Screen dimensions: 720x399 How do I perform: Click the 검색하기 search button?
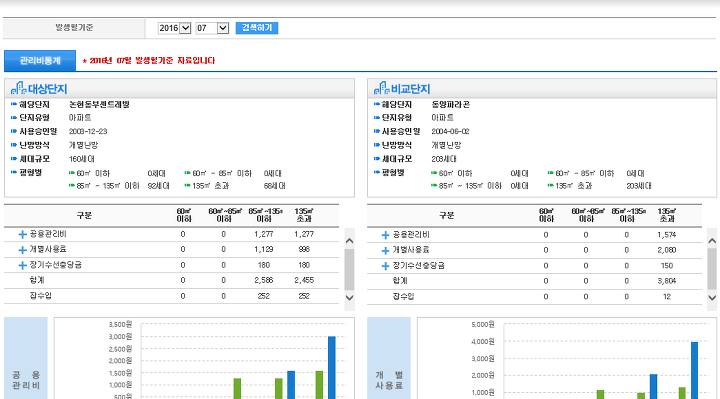coord(257,28)
